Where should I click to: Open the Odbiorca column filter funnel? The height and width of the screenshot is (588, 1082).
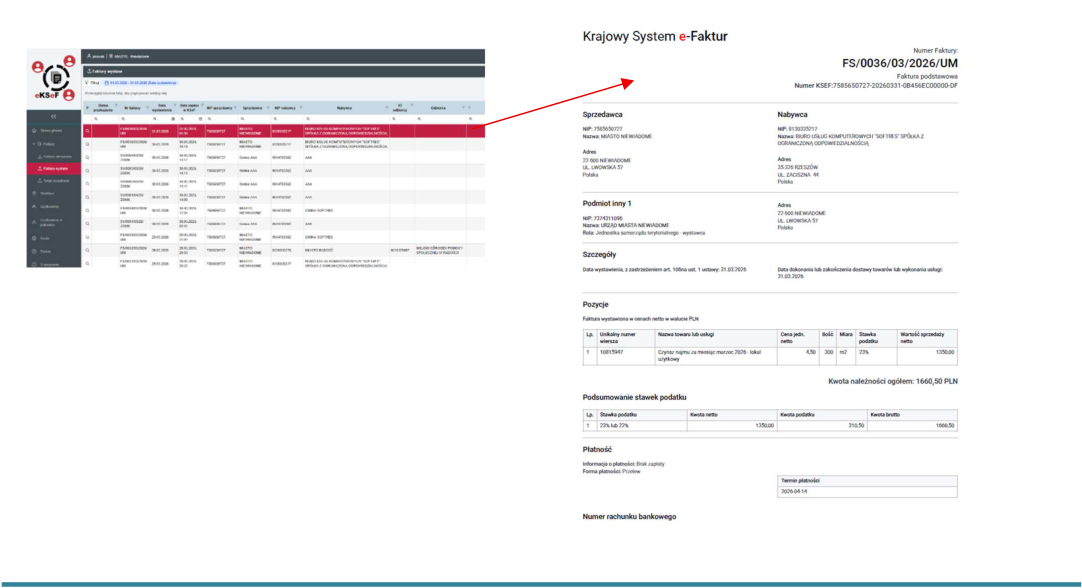point(464,107)
